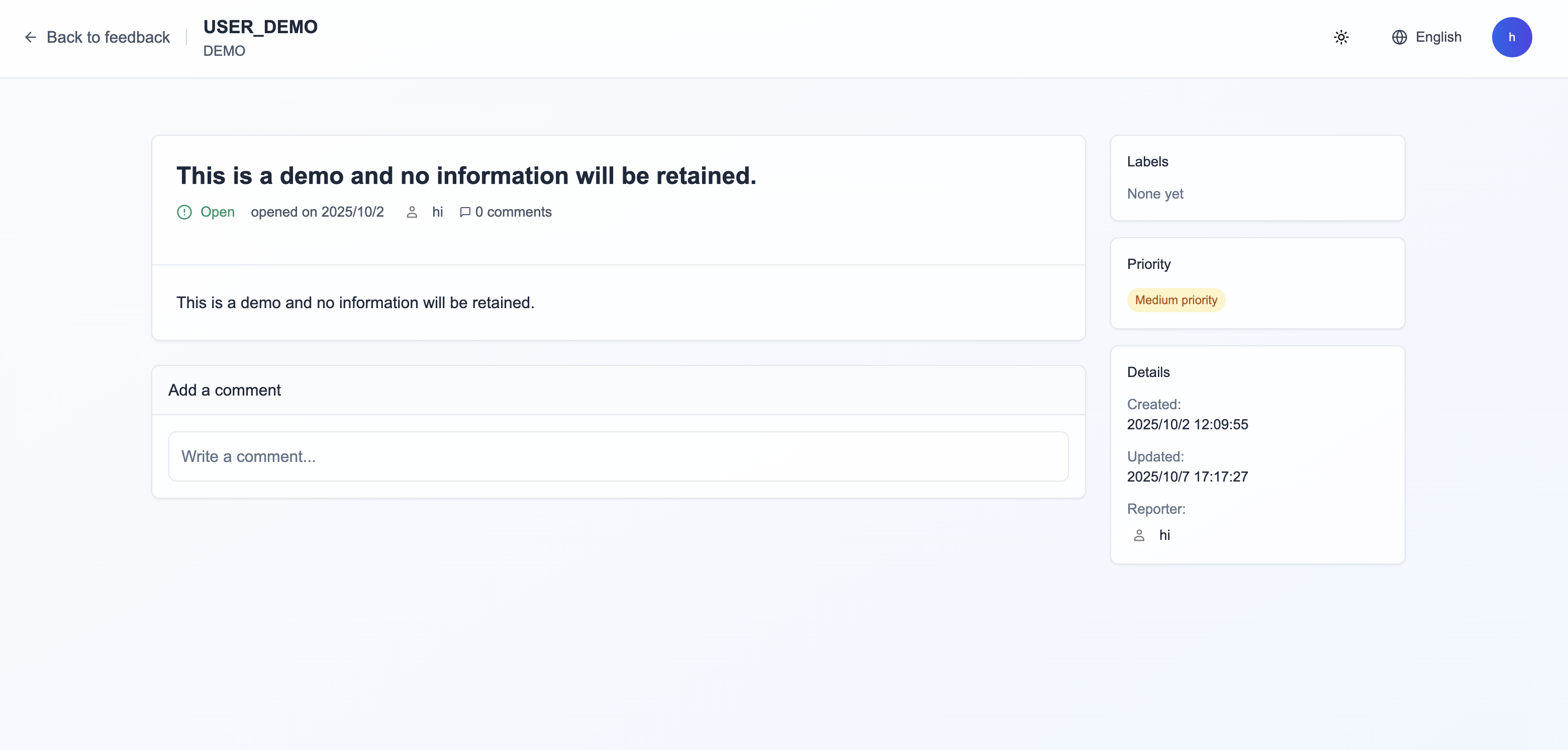This screenshot has width=1568, height=750.
Task: Click the globe language icon
Action: click(1400, 37)
